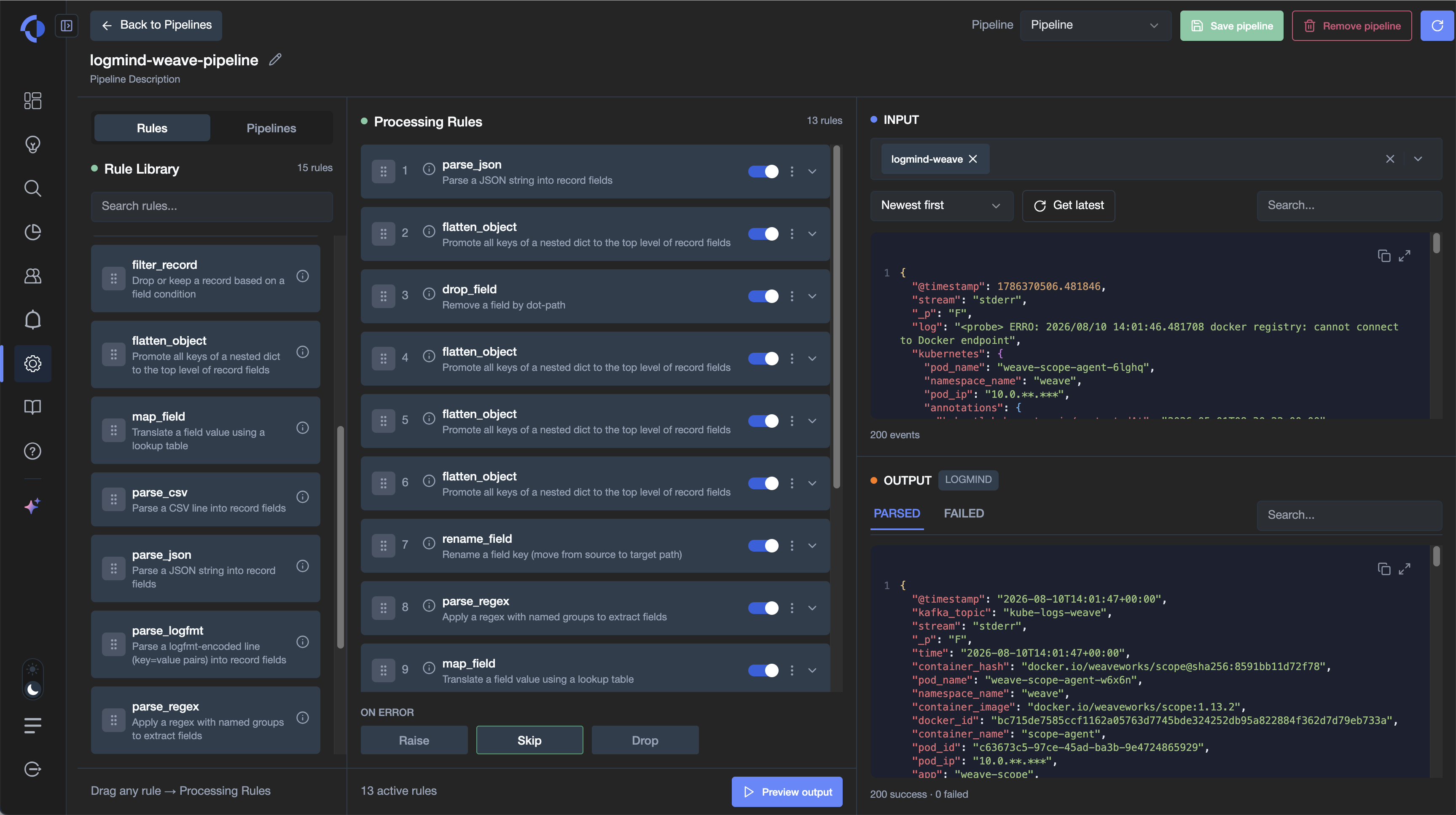Disable rule 7 rename_field toggle

click(x=763, y=545)
